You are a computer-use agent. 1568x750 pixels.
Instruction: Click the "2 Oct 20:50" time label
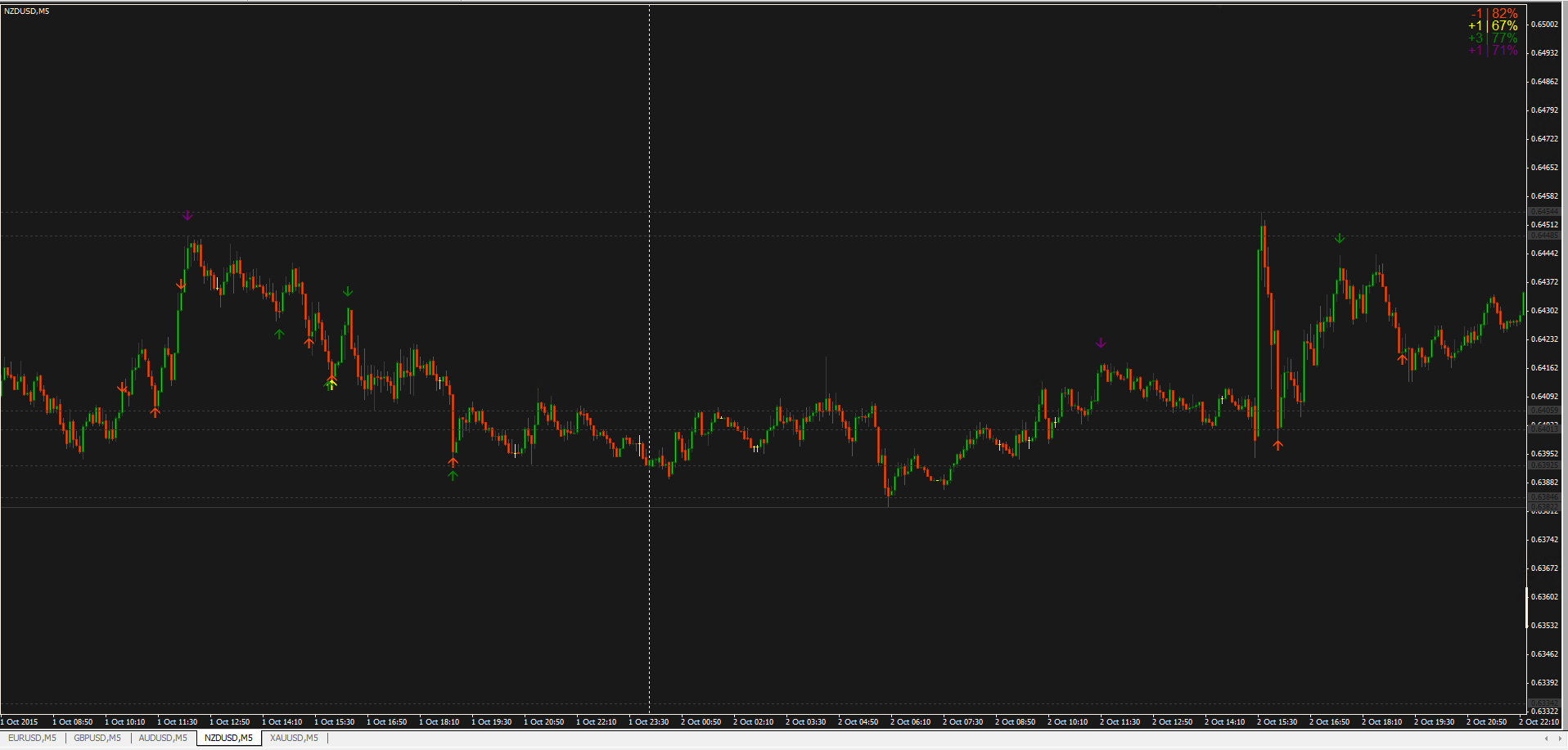coord(1487,722)
